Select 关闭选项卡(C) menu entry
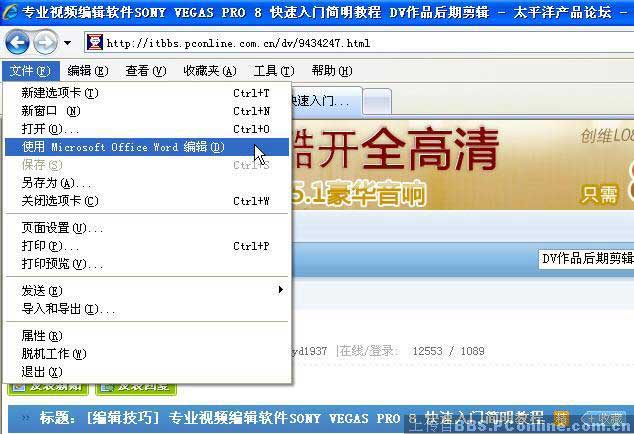Image resolution: width=634 pixels, height=434 pixels. 147,201
